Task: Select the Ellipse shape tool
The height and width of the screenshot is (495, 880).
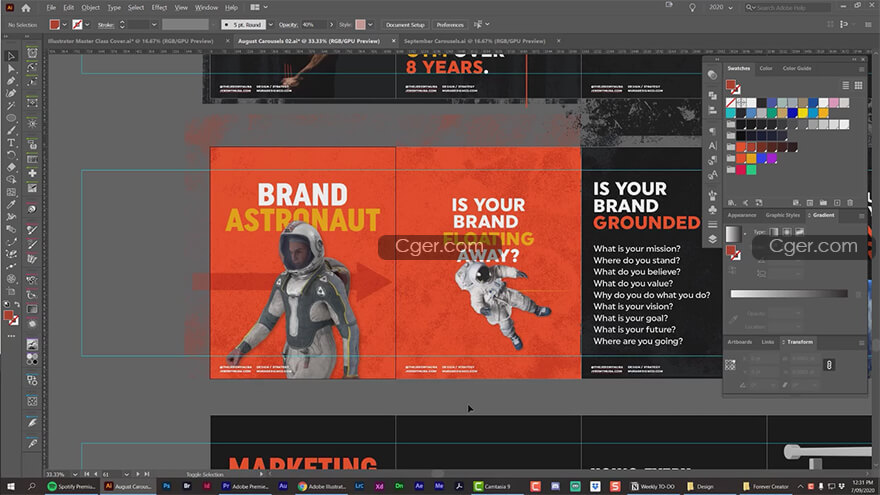Action: 11,118
